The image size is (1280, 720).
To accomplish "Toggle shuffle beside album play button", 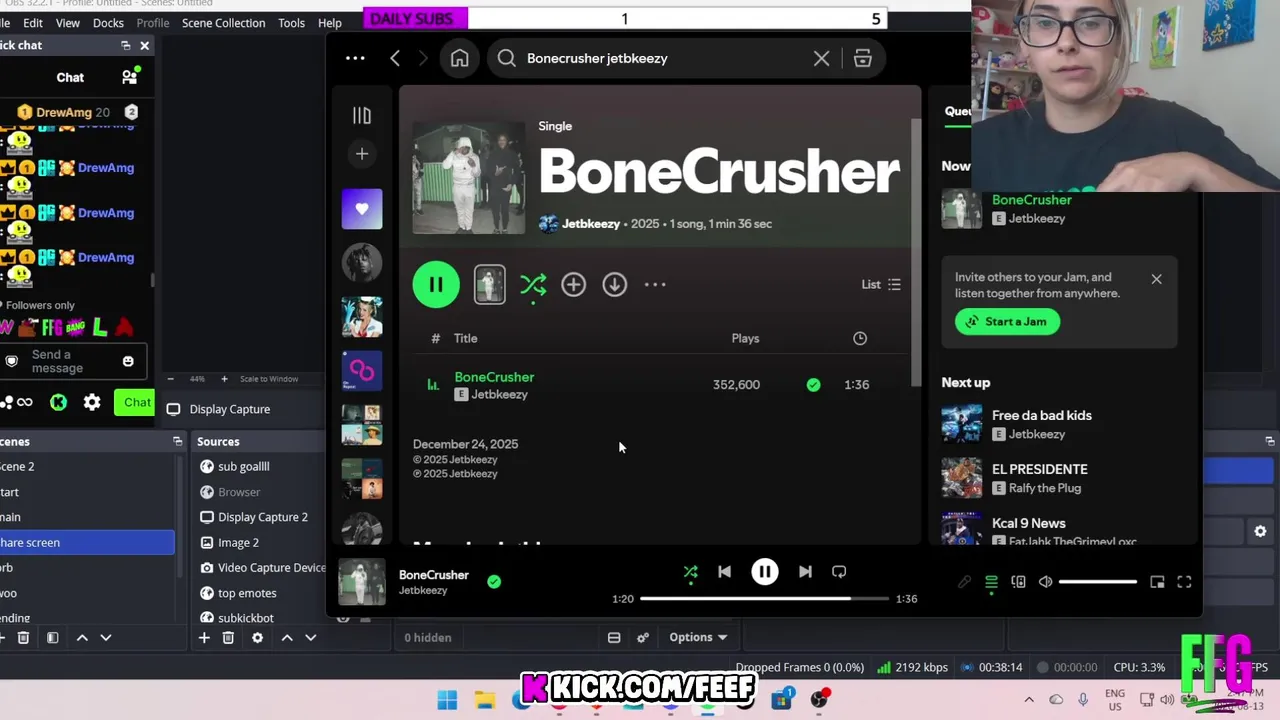I will click(x=533, y=286).
